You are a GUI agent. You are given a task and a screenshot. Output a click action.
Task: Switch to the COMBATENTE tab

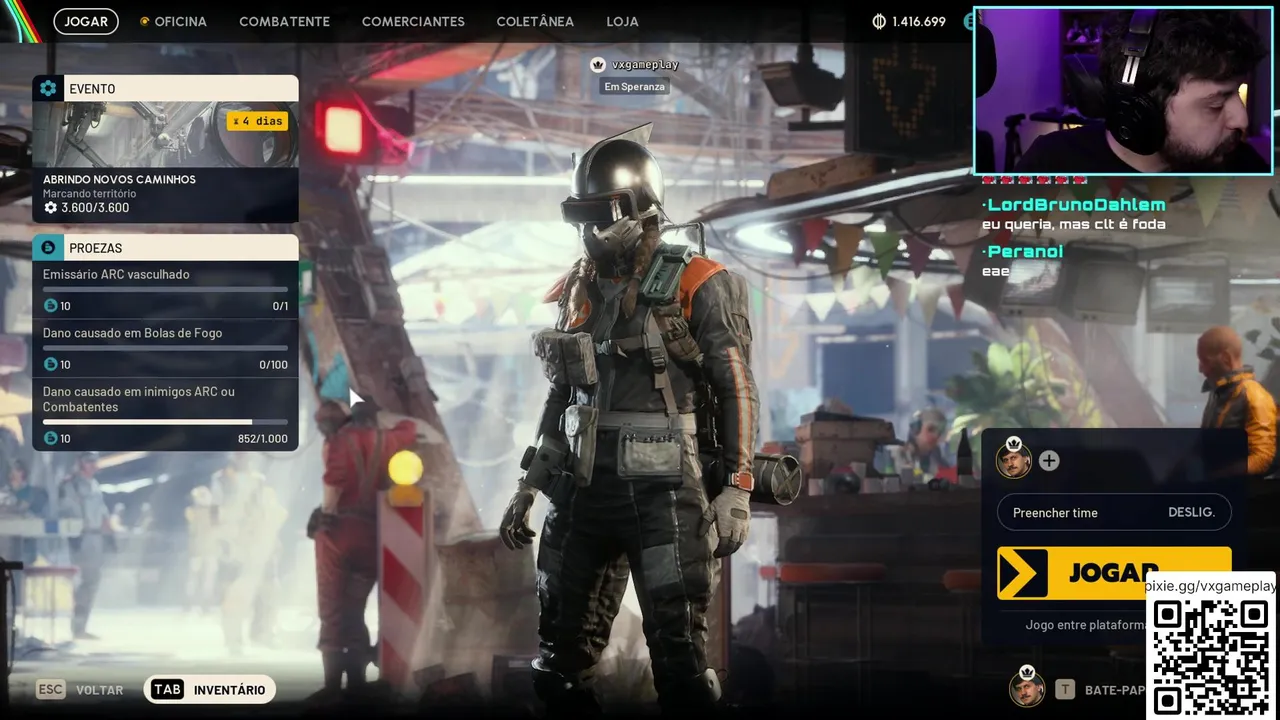point(284,21)
